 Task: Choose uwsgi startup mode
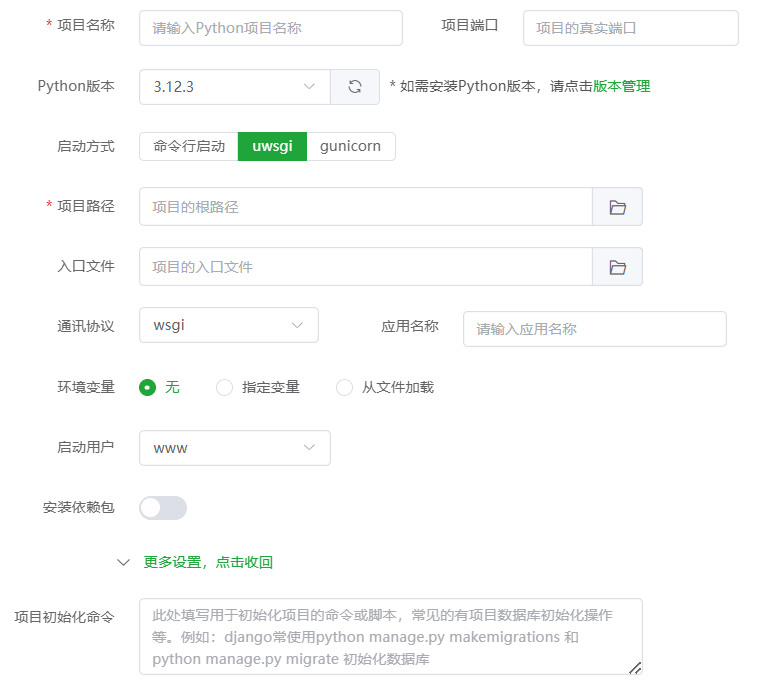coord(272,146)
